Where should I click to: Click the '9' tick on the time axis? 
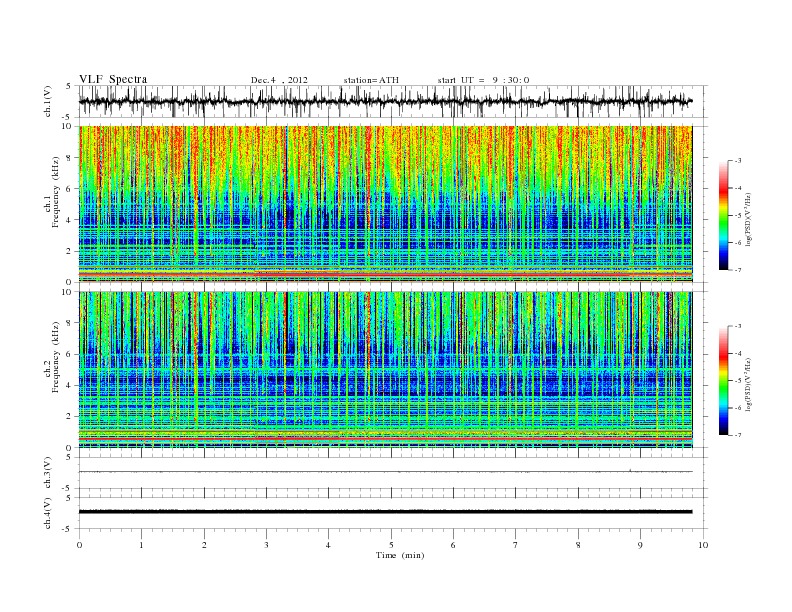640,545
